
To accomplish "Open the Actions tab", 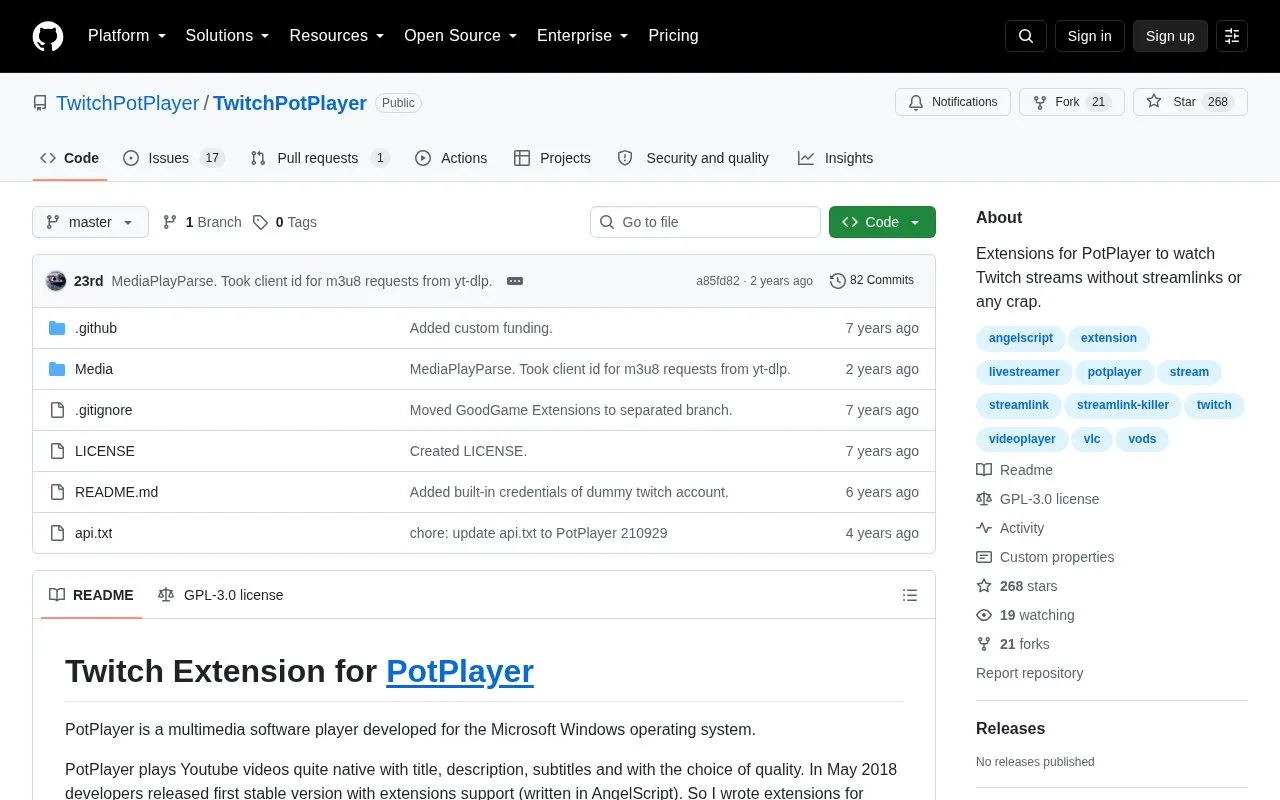I will 451,158.
